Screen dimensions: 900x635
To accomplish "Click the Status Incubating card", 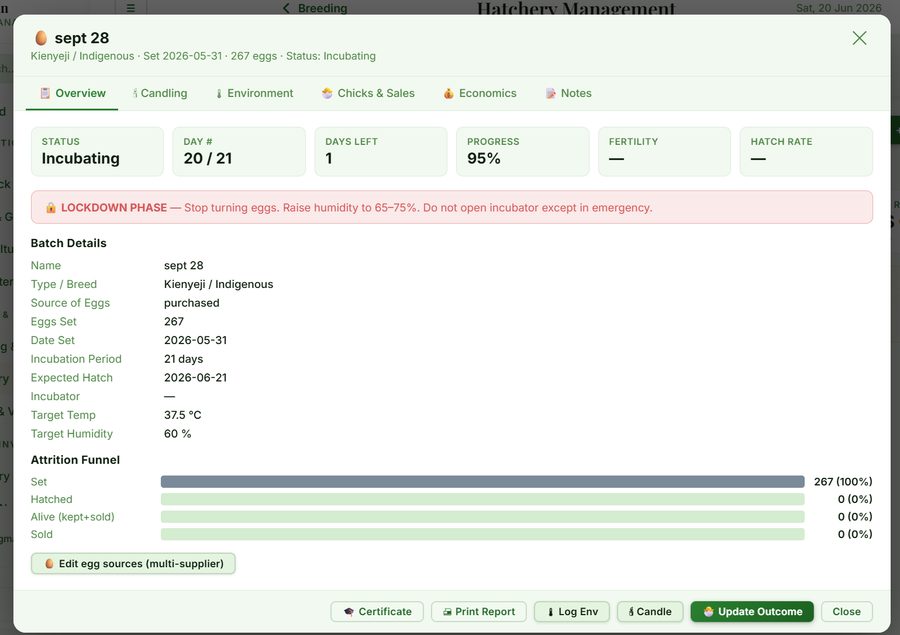I will click(x=97, y=152).
